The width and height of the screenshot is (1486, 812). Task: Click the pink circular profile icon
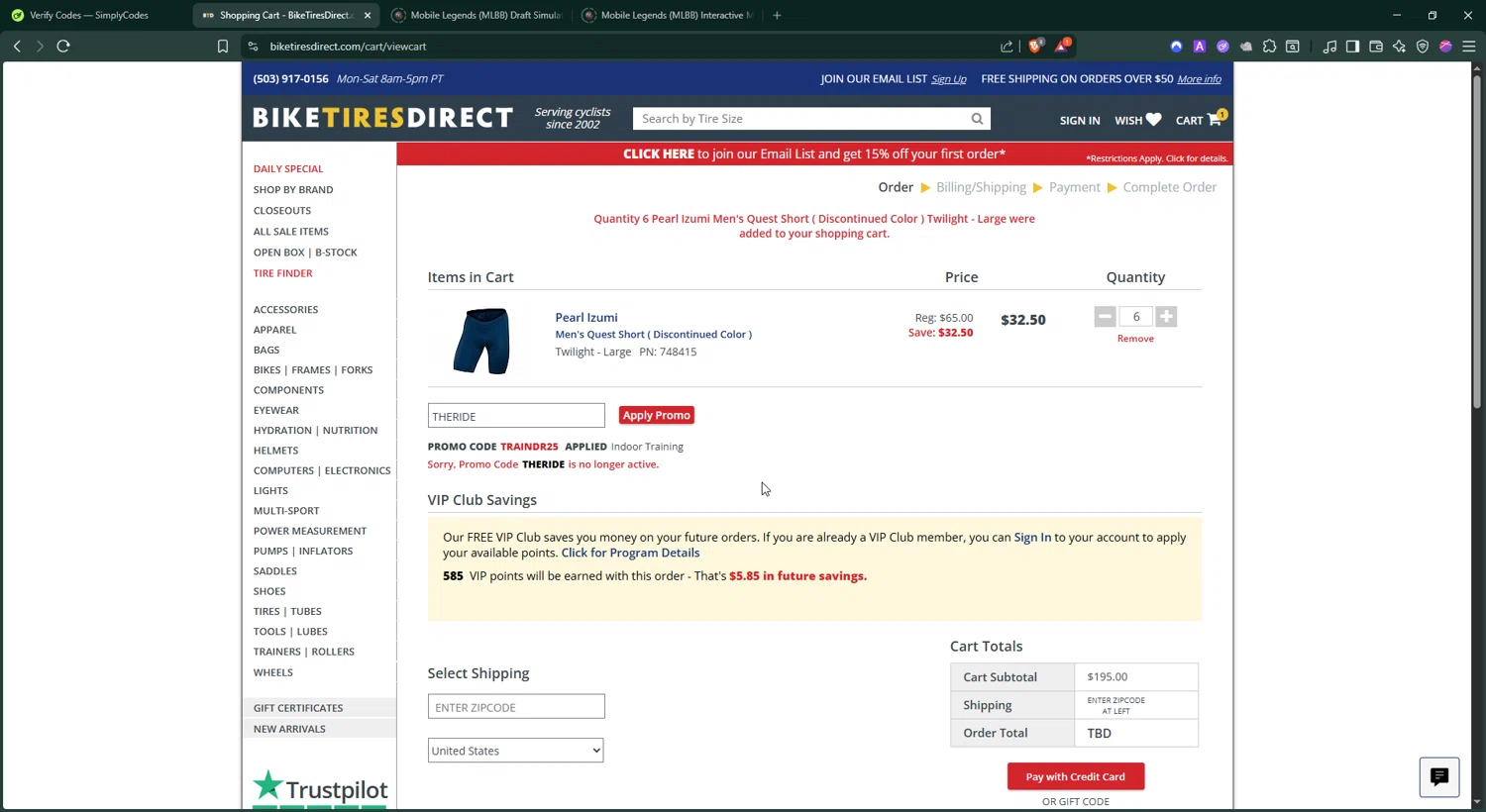pyautogui.click(x=1445, y=47)
